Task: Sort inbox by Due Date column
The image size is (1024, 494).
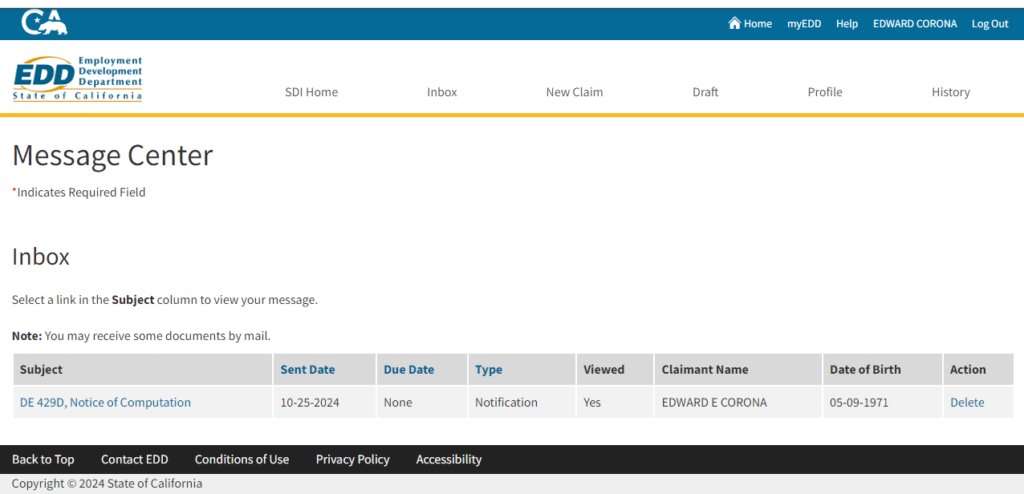Action: [408, 369]
